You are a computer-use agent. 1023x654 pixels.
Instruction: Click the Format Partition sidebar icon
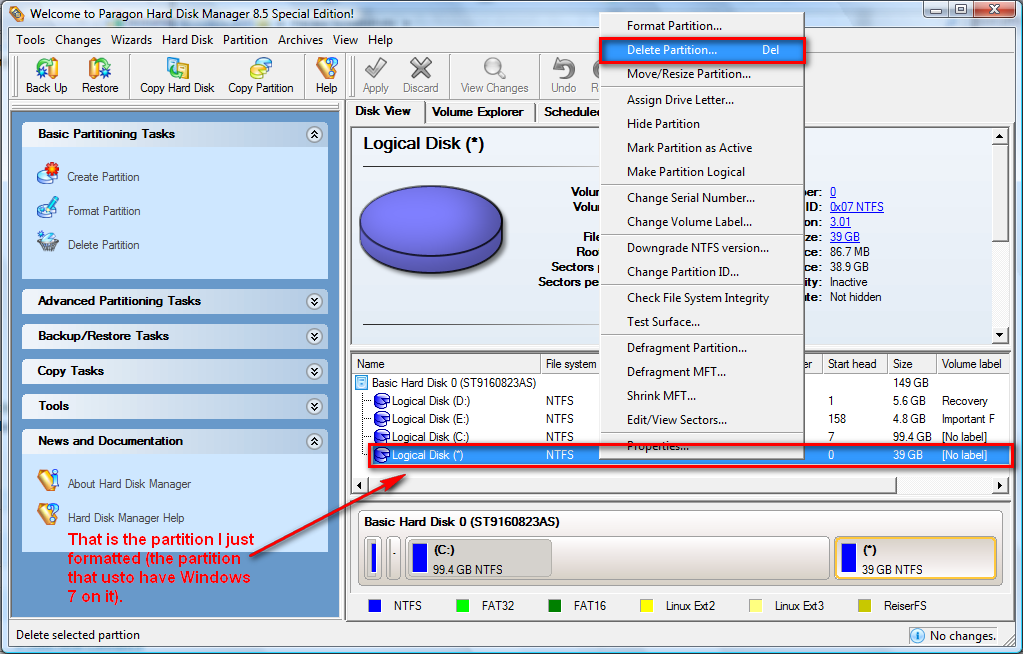pyautogui.click(x=48, y=210)
